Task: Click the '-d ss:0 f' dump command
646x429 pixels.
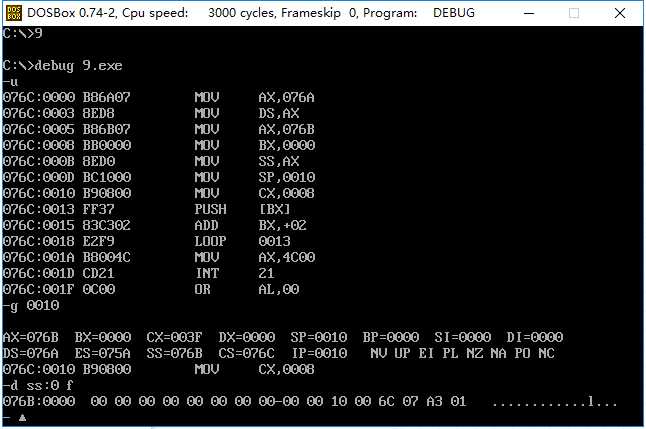Action: [38, 385]
